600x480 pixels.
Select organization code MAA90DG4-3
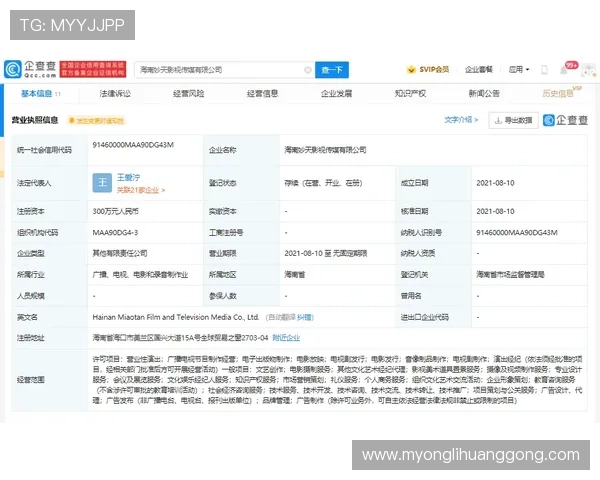[115, 233]
